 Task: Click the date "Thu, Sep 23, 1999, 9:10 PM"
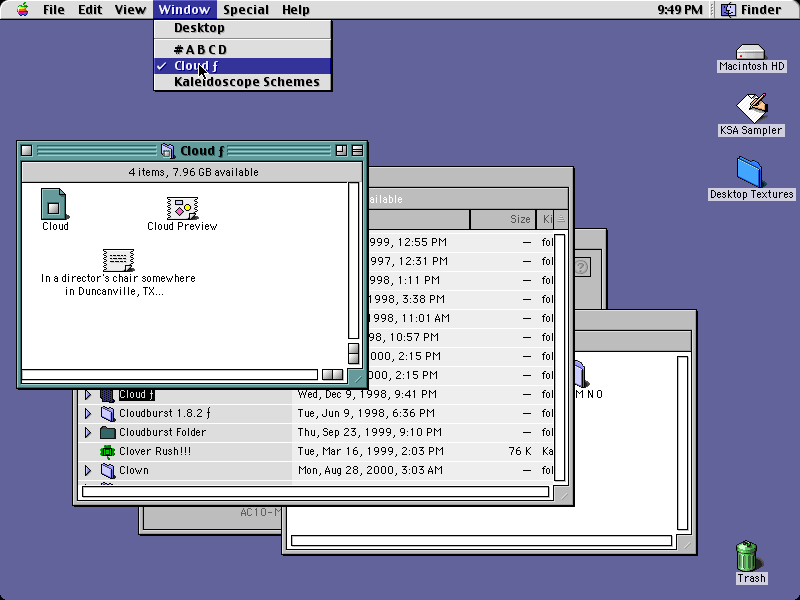point(370,433)
